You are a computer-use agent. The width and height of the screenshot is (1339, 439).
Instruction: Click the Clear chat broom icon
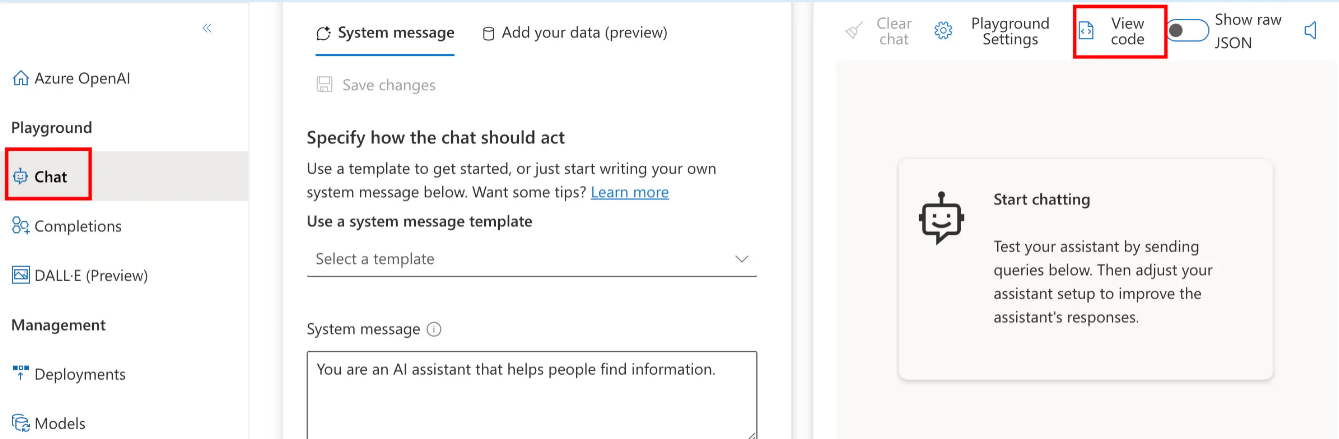(854, 31)
